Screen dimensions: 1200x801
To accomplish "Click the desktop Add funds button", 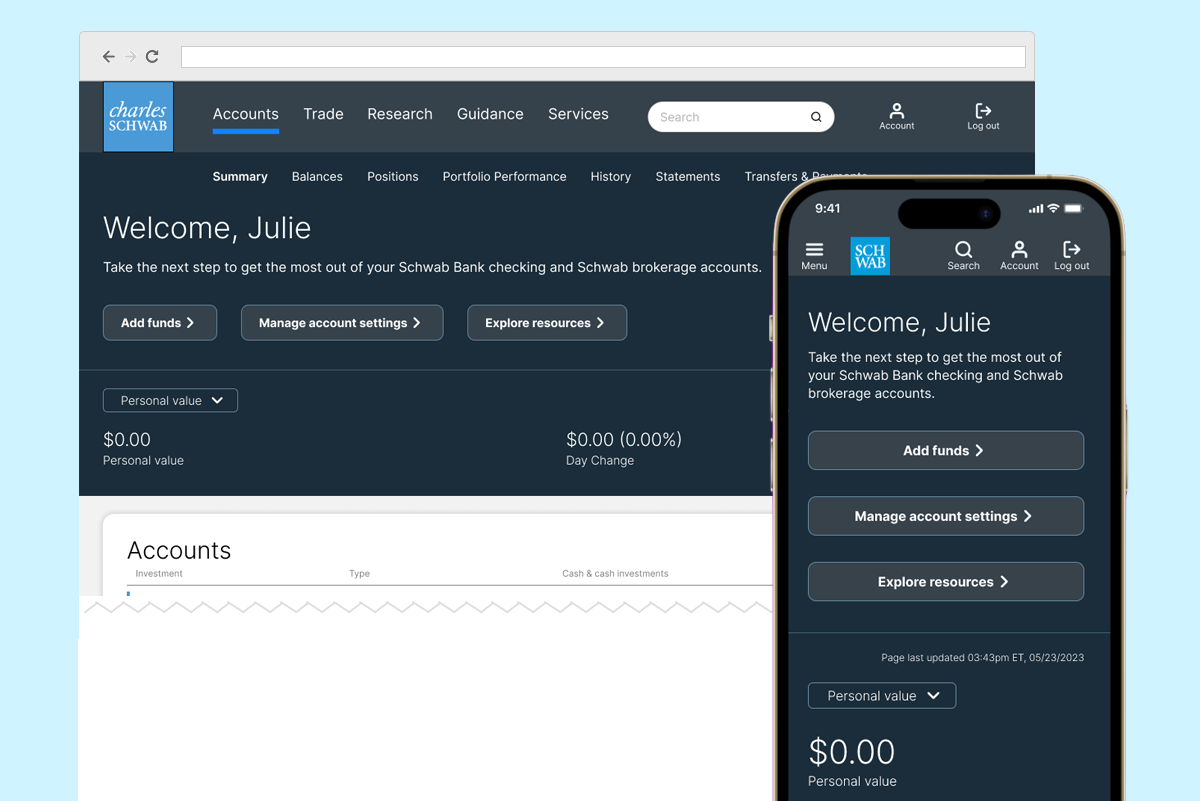I will pyautogui.click(x=160, y=323).
